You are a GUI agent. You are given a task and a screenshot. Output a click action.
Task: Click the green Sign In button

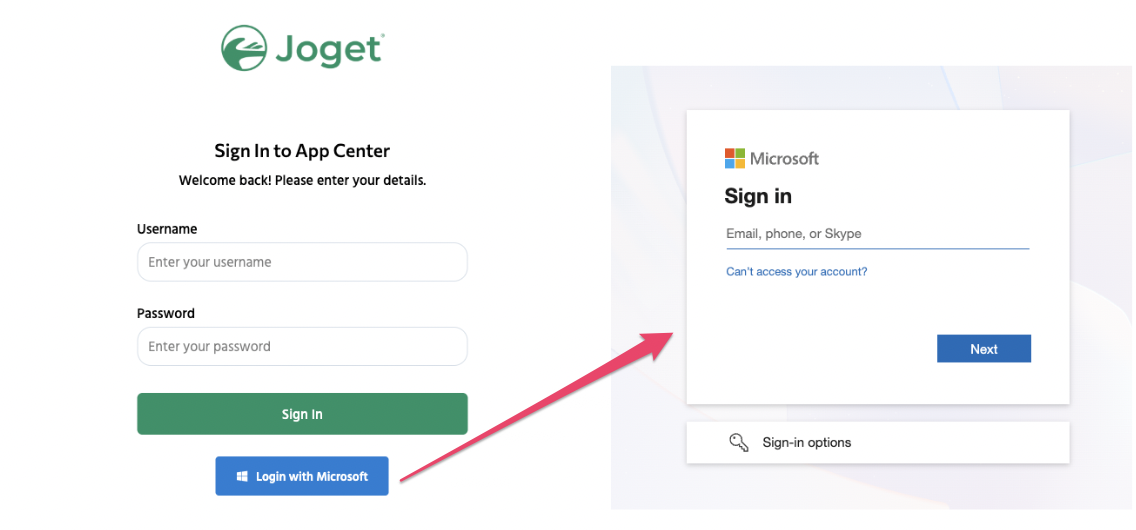(x=302, y=414)
